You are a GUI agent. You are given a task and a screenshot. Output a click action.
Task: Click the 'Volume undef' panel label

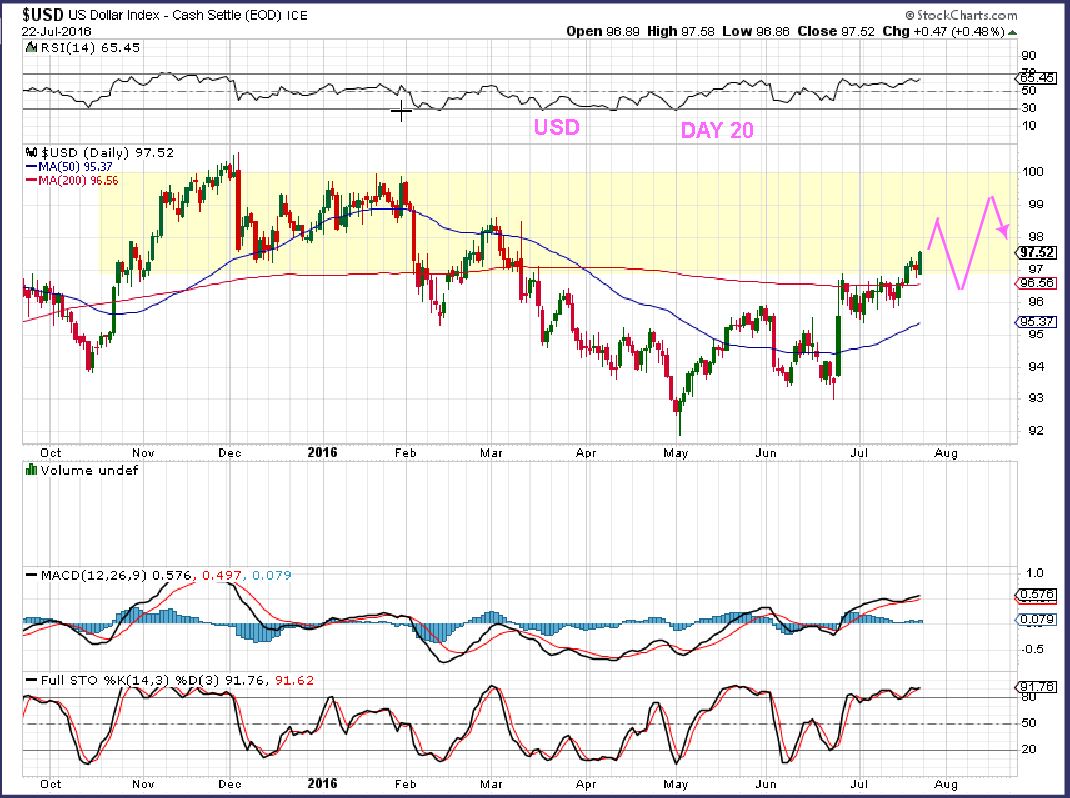[89, 470]
